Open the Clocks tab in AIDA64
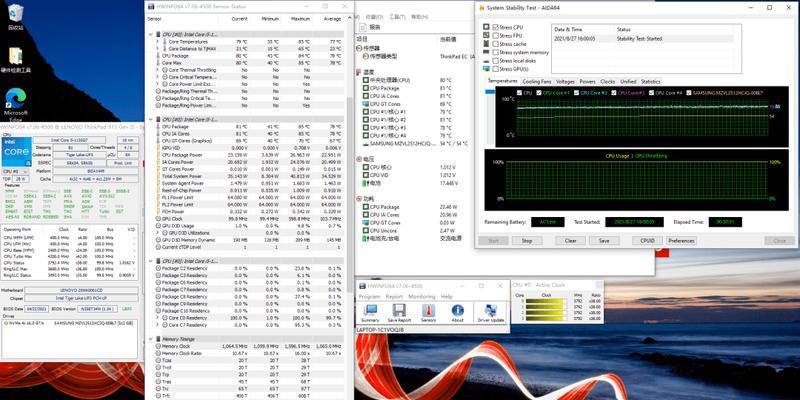 click(x=608, y=82)
